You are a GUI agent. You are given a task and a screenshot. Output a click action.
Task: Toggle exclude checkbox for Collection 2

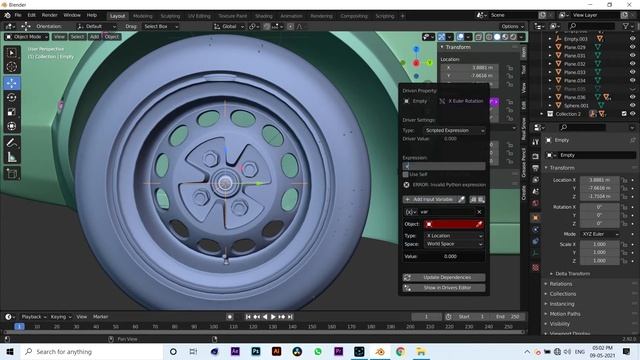pyautogui.click(x=624, y=114)
